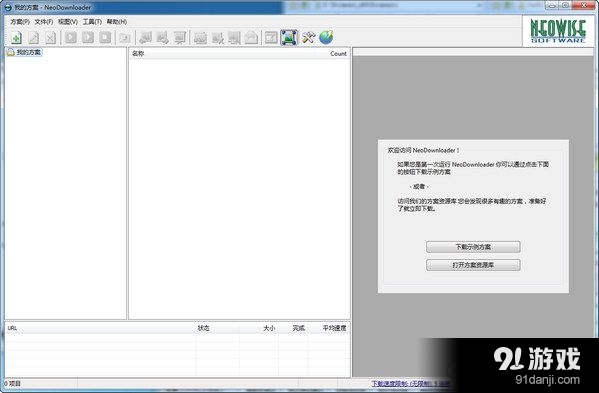Click the new project icon with green plus

pyautogui.click(x=16, y=38)
